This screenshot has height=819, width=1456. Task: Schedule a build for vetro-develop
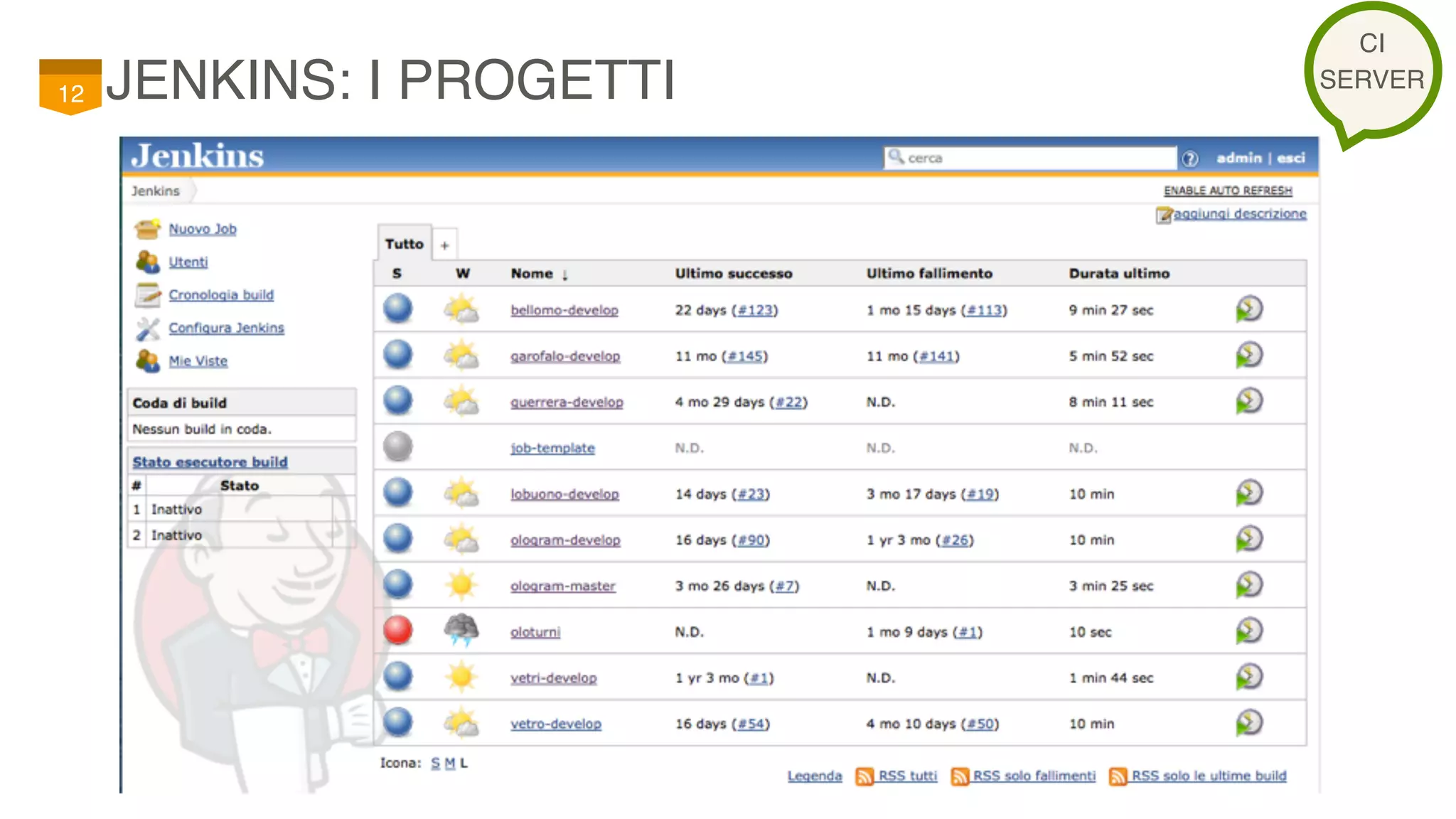point(1248,723)
